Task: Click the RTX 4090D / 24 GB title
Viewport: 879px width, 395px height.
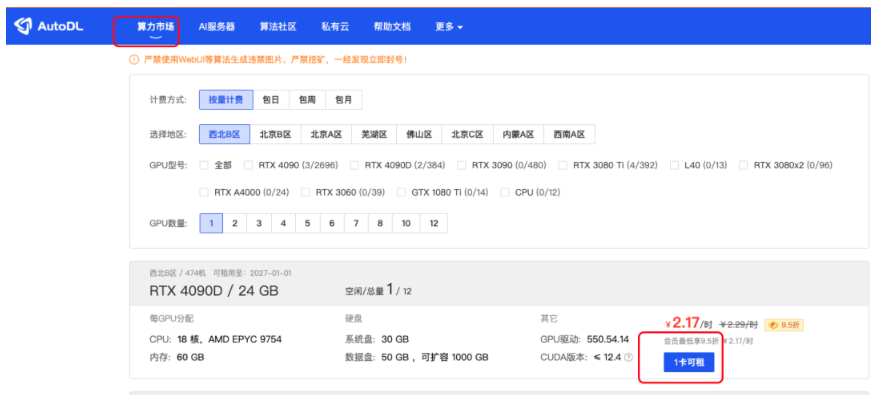Action: (214, 291)
